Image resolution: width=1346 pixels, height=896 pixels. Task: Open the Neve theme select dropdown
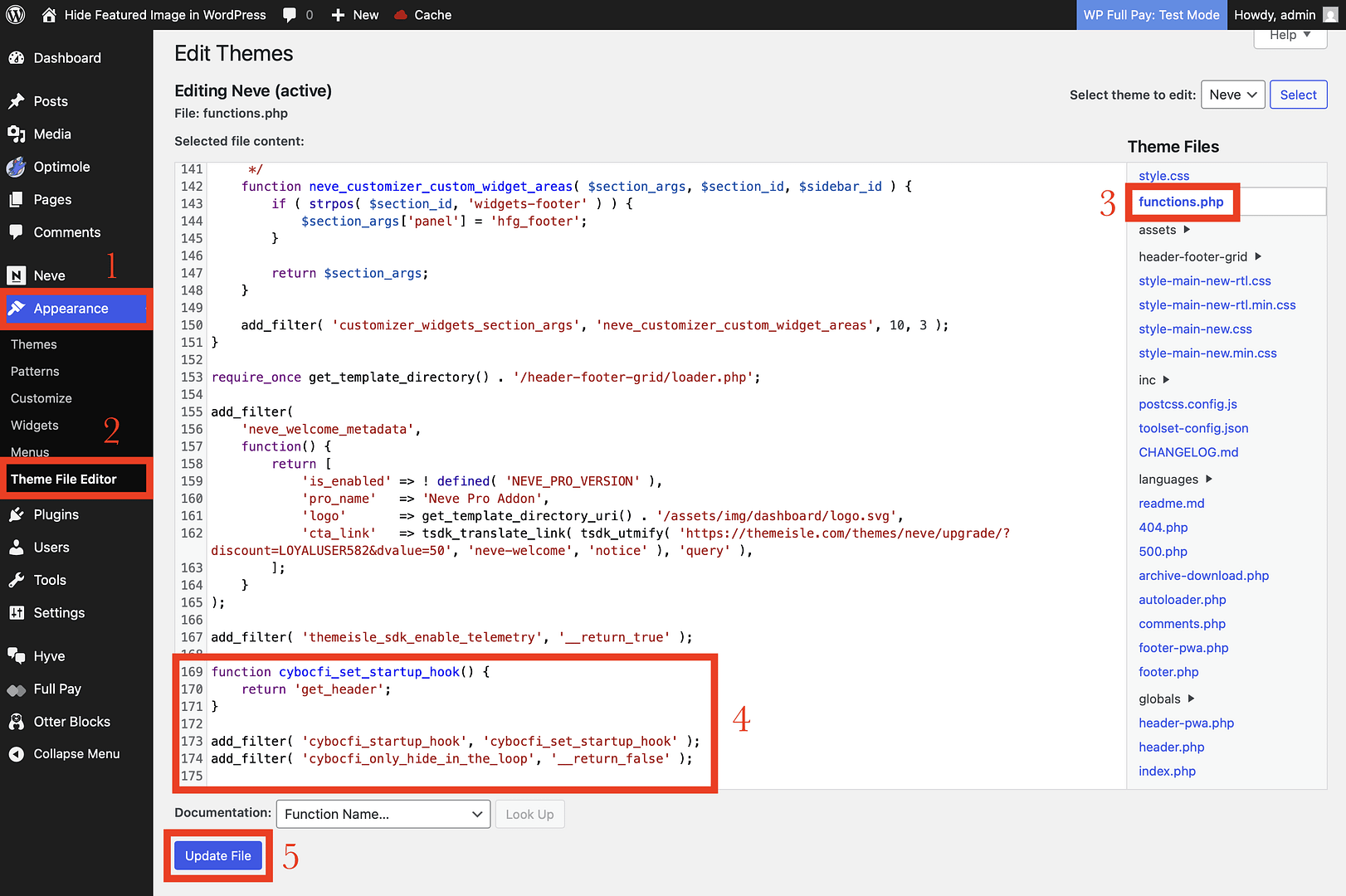[1232, 95]
